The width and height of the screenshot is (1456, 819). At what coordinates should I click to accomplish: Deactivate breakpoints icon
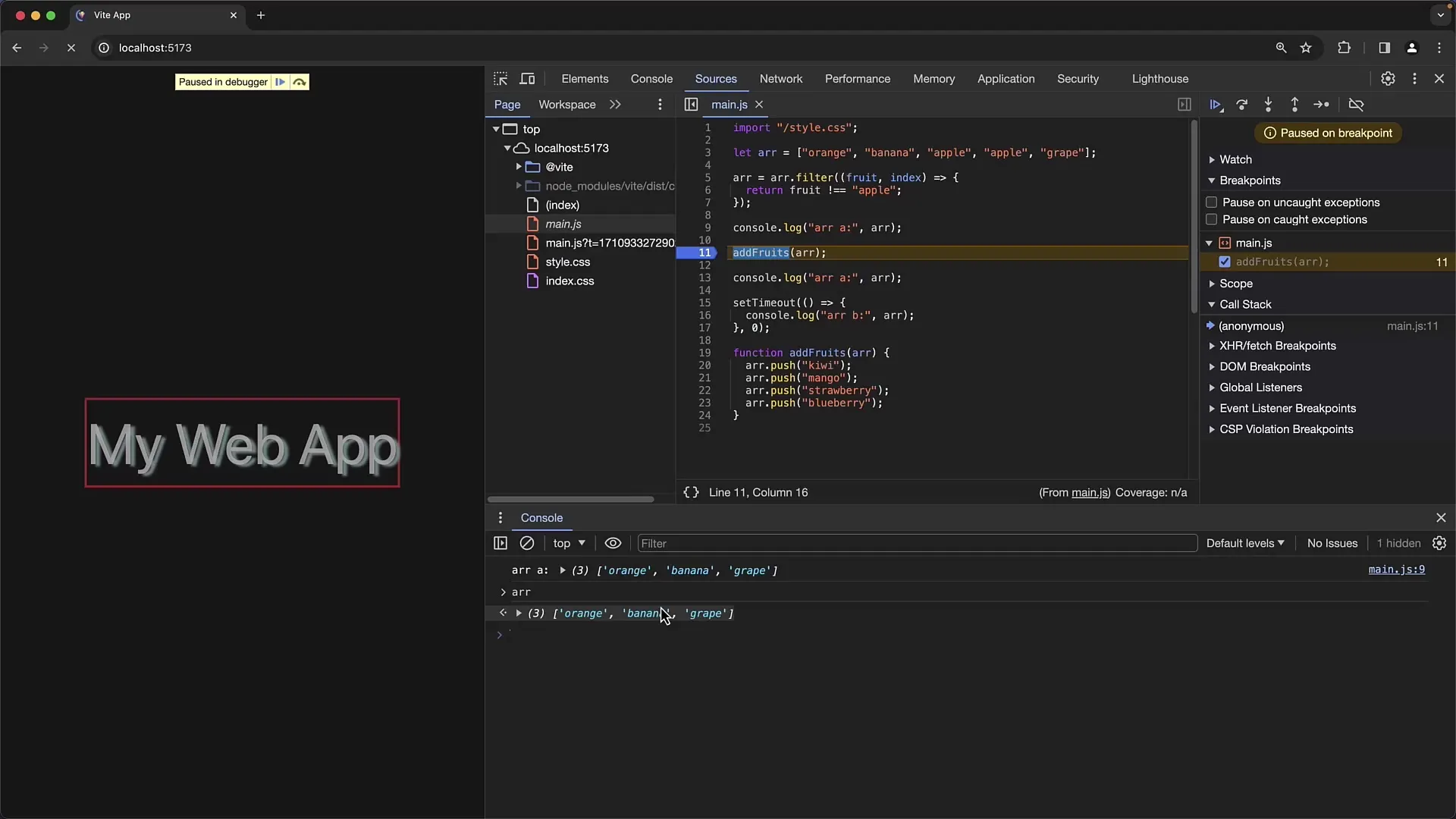pyautogui.click(x=1357, y=105)
